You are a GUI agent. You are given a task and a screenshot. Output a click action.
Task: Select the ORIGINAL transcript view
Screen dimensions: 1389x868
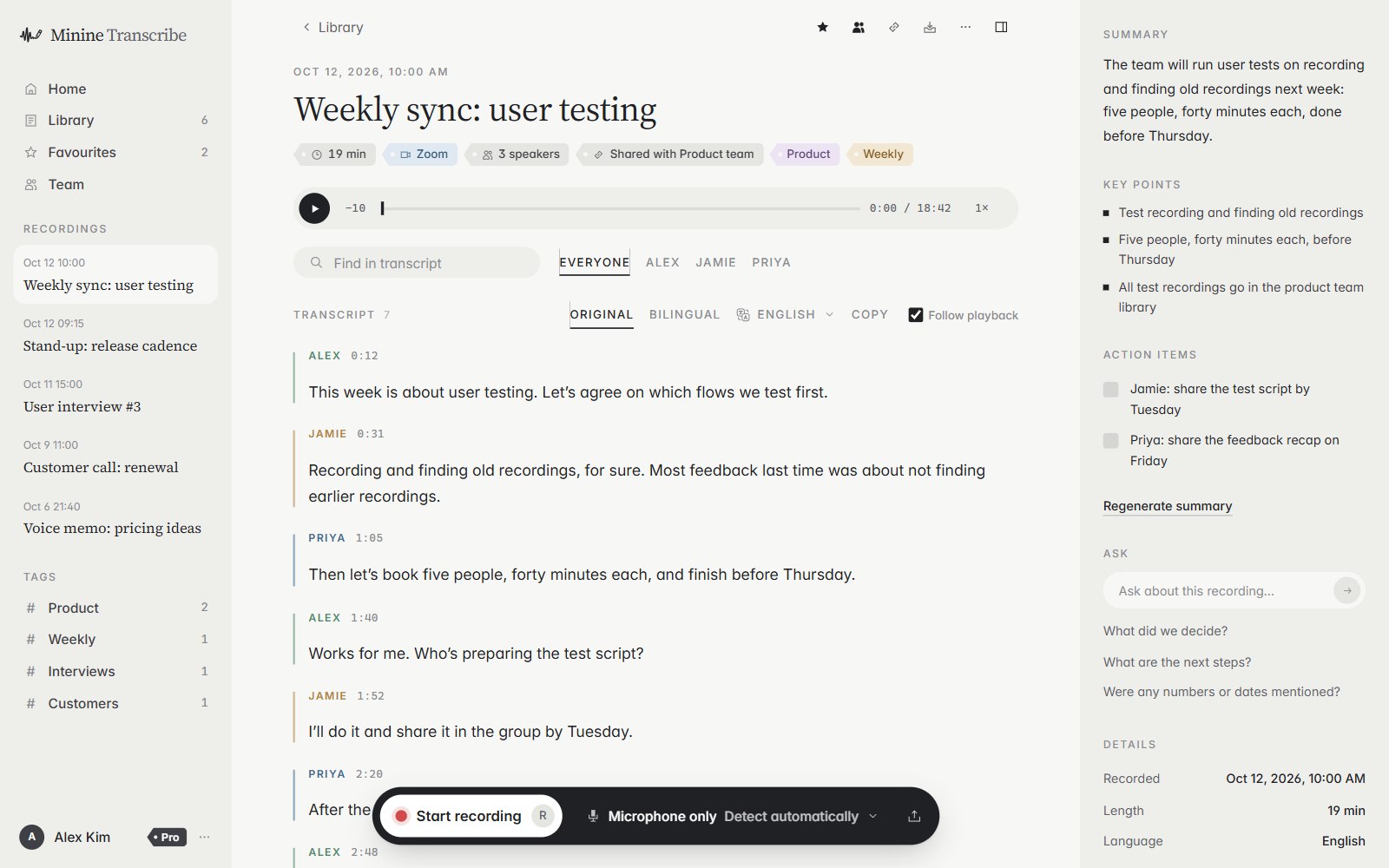(601, 314)
